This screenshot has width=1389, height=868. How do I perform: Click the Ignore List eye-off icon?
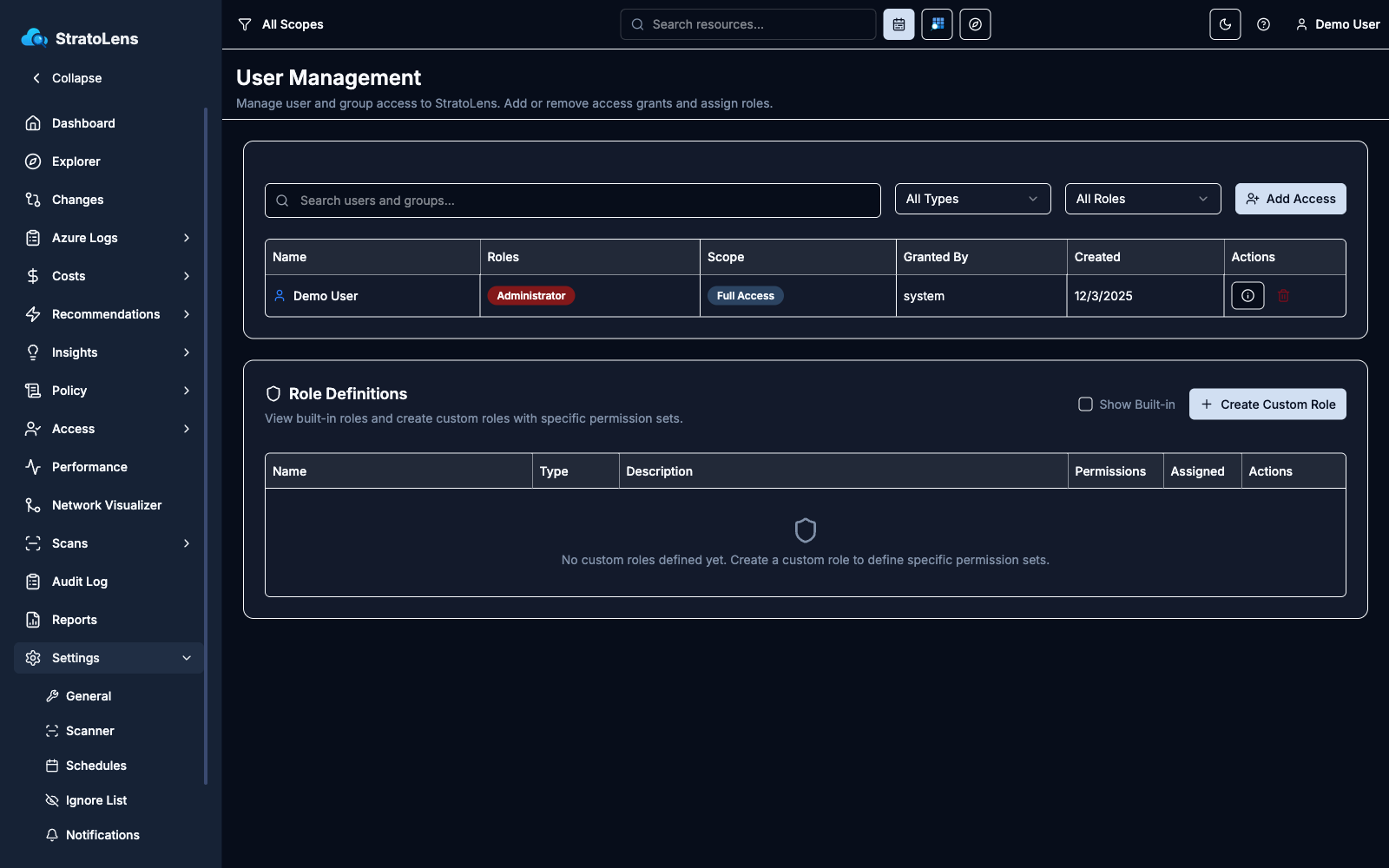[52, 800]
